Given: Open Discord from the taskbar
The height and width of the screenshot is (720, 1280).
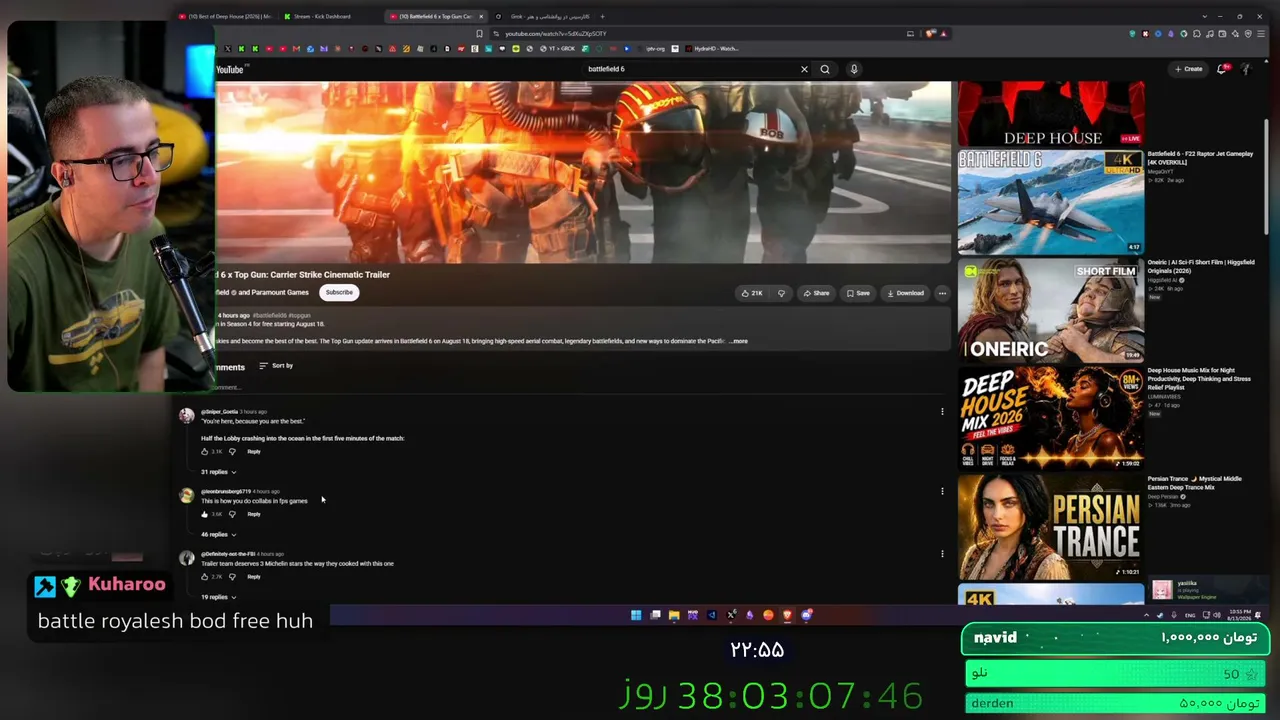Looking at the screenshot, I should pyautogui.click(x=806, y=615).
